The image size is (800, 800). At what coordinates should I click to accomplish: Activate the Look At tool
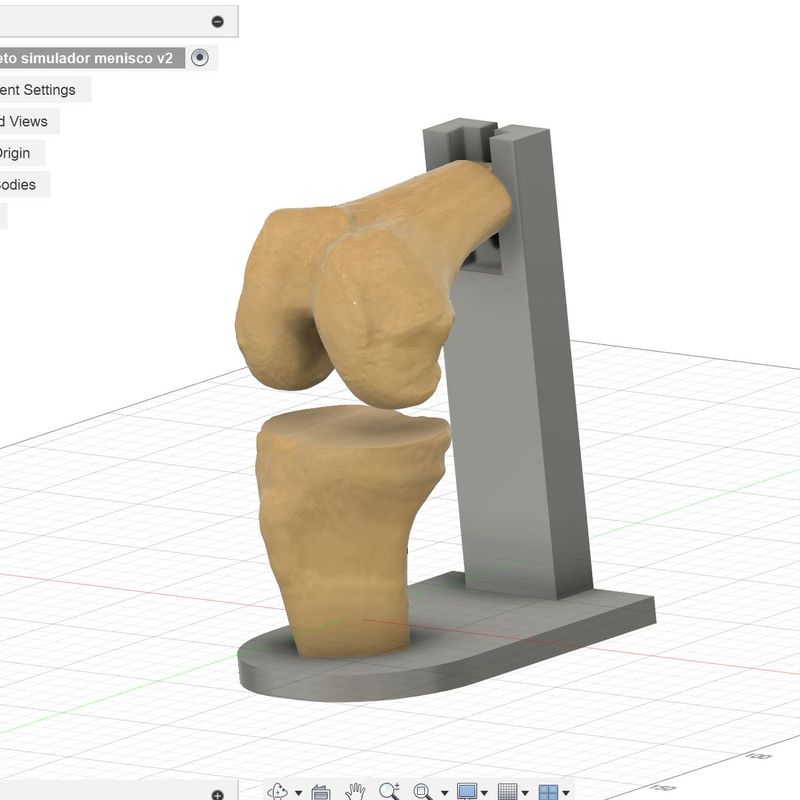pyautogui.click(x=320, y=792)
